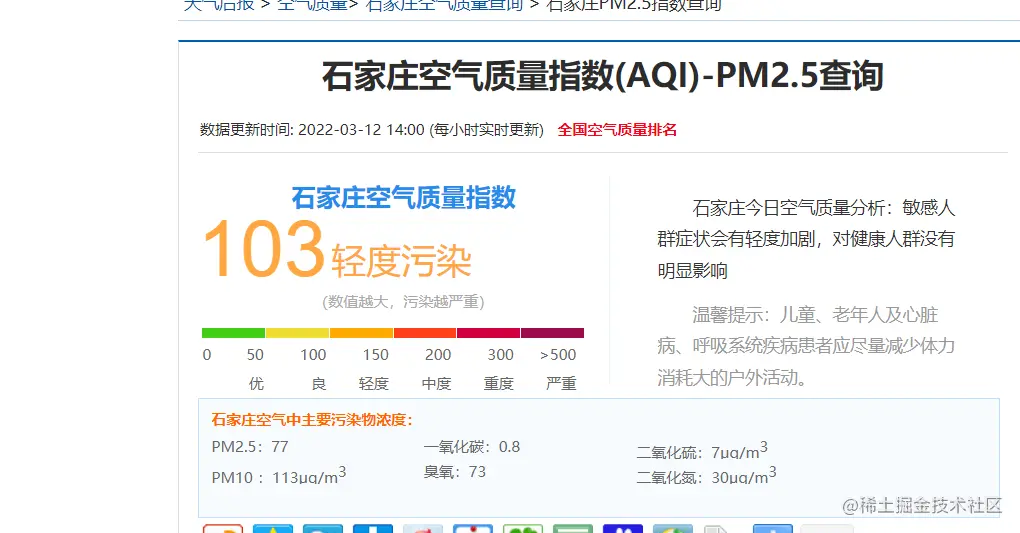1020x533 pixels.
Task: Click the orange segment of the AQI color bar
Action: (361, 333)
